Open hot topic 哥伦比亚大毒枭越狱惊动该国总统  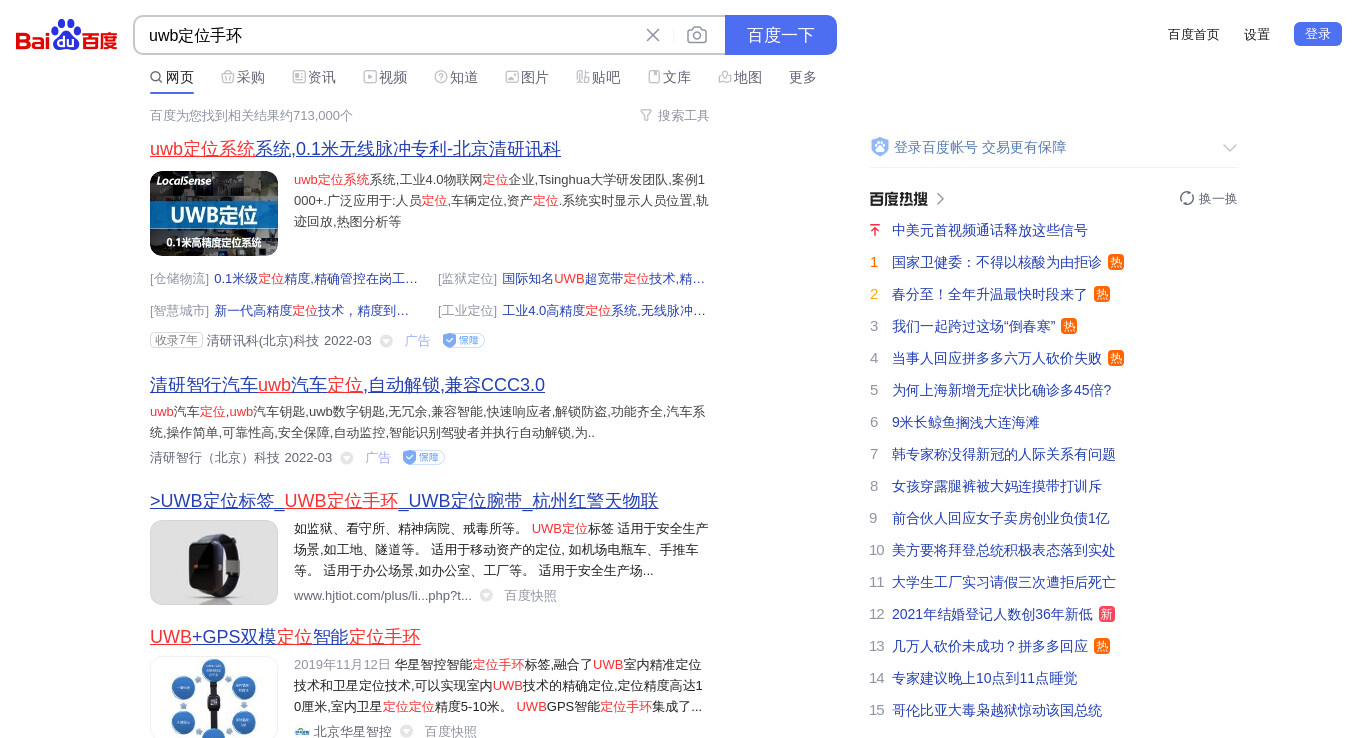997,710
